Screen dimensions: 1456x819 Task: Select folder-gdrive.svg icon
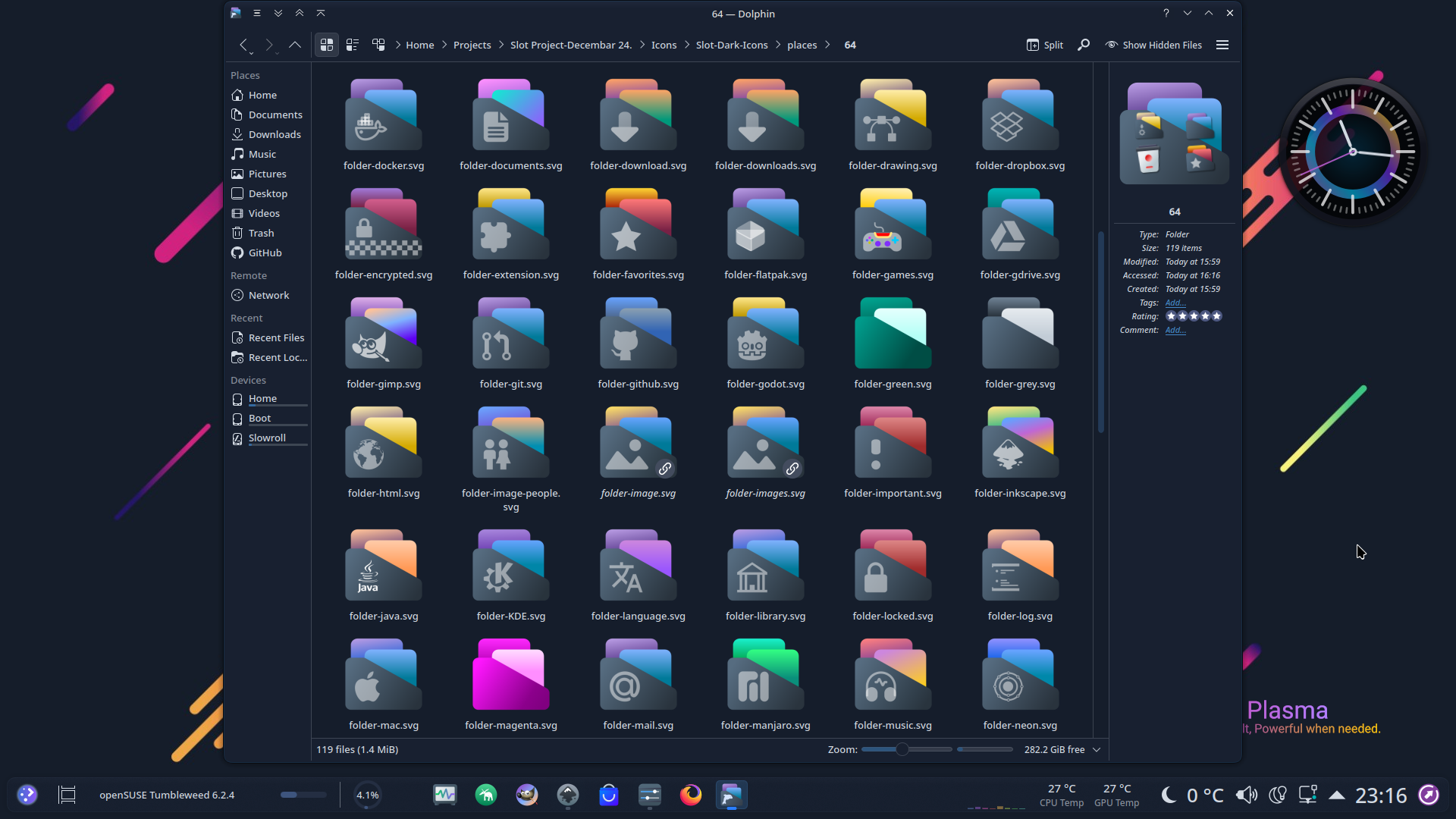[x=1020, y=224]
